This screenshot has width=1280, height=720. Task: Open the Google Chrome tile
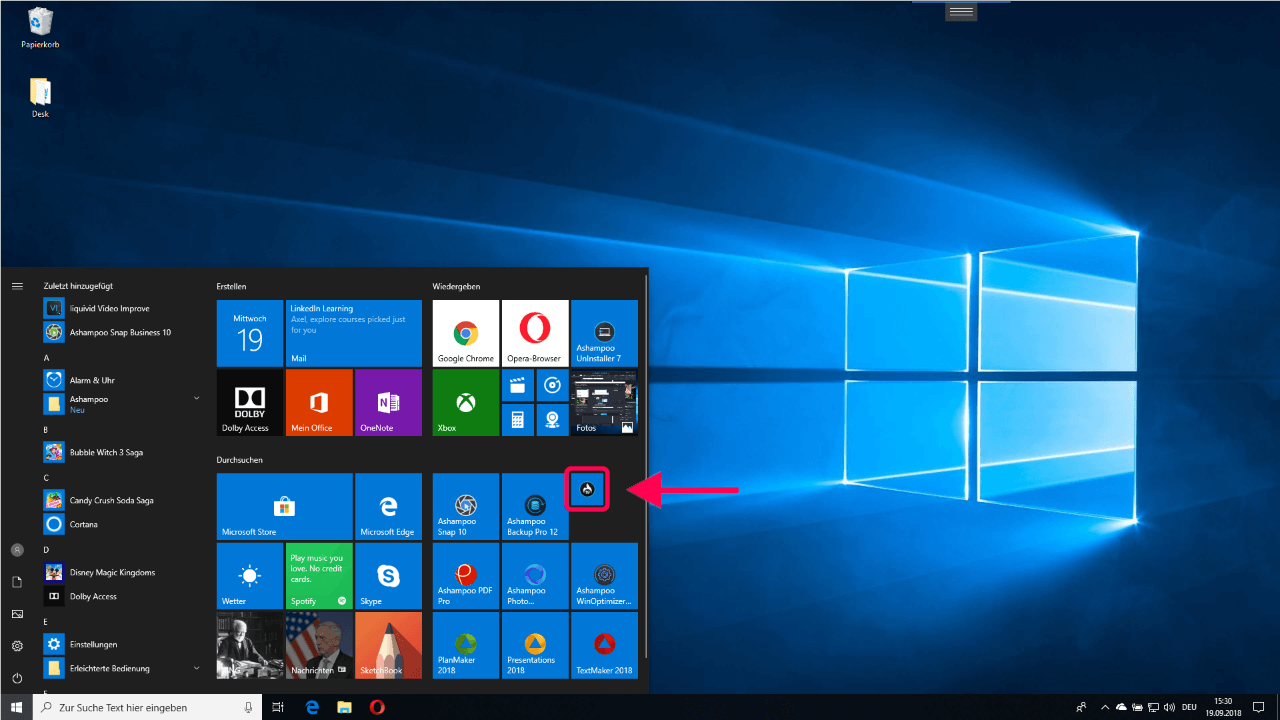[465, 333]
